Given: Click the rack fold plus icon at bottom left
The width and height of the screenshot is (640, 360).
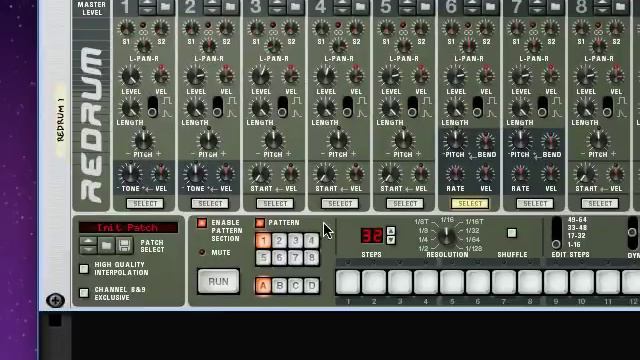Looking at the screenshot, I should [55, 300].
